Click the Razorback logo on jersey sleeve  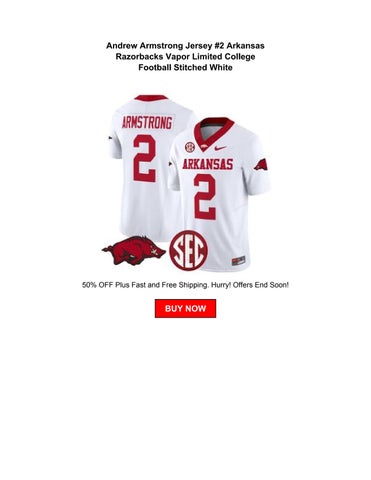coord(261,165)
